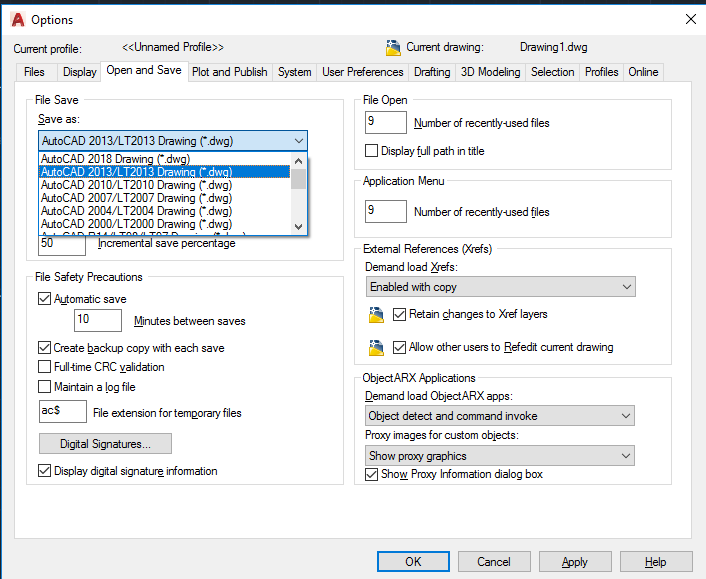Viewport: 706px width, 579px height.
Task: Open the Demand load ObjectARX apps dropdown
Action: [x=500, y=416]
